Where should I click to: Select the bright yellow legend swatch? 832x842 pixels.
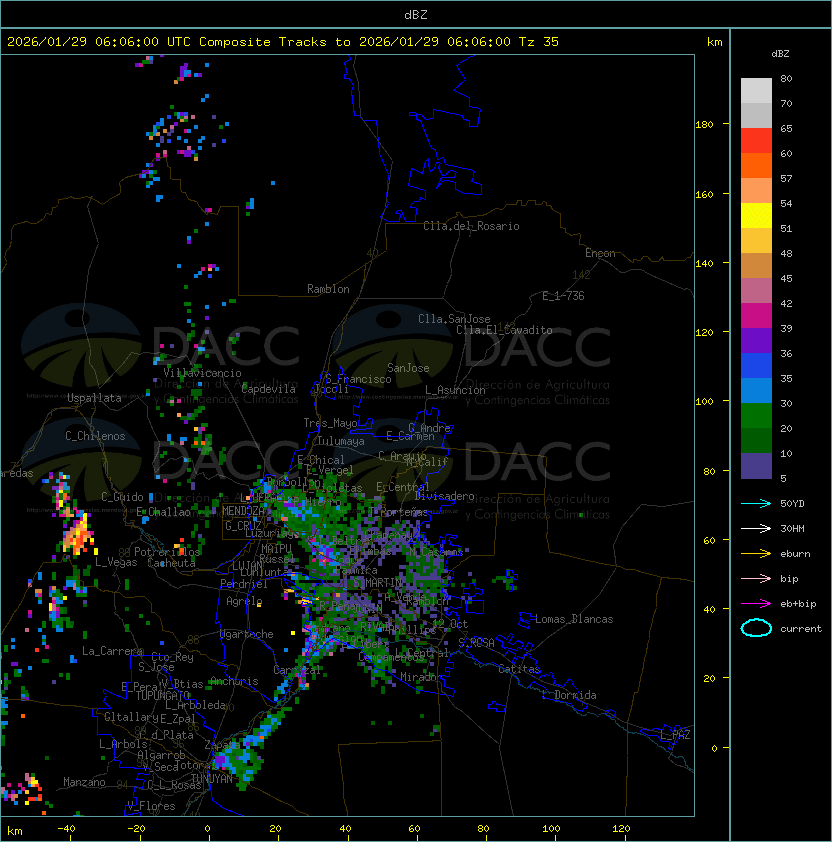(x=756, y=216)
